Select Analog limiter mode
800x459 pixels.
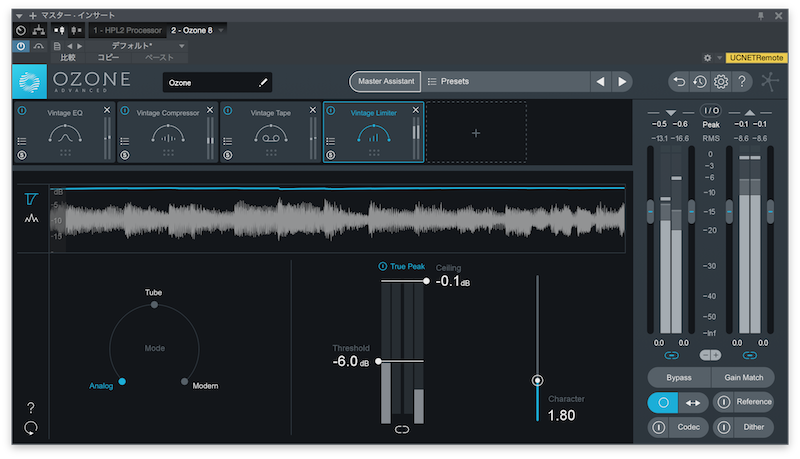click(122, 381)
